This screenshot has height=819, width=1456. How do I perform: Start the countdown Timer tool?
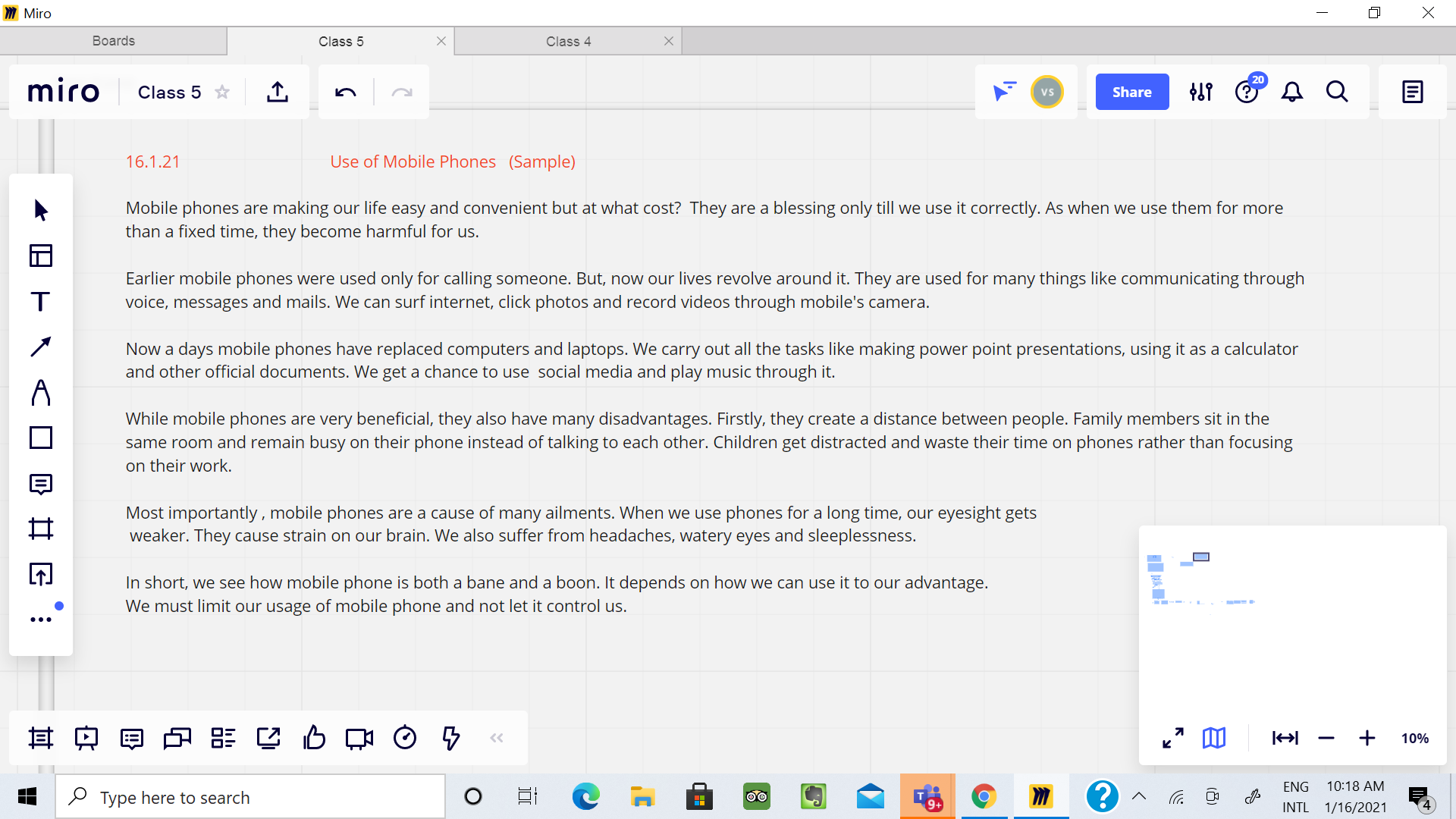coord(405,738)
